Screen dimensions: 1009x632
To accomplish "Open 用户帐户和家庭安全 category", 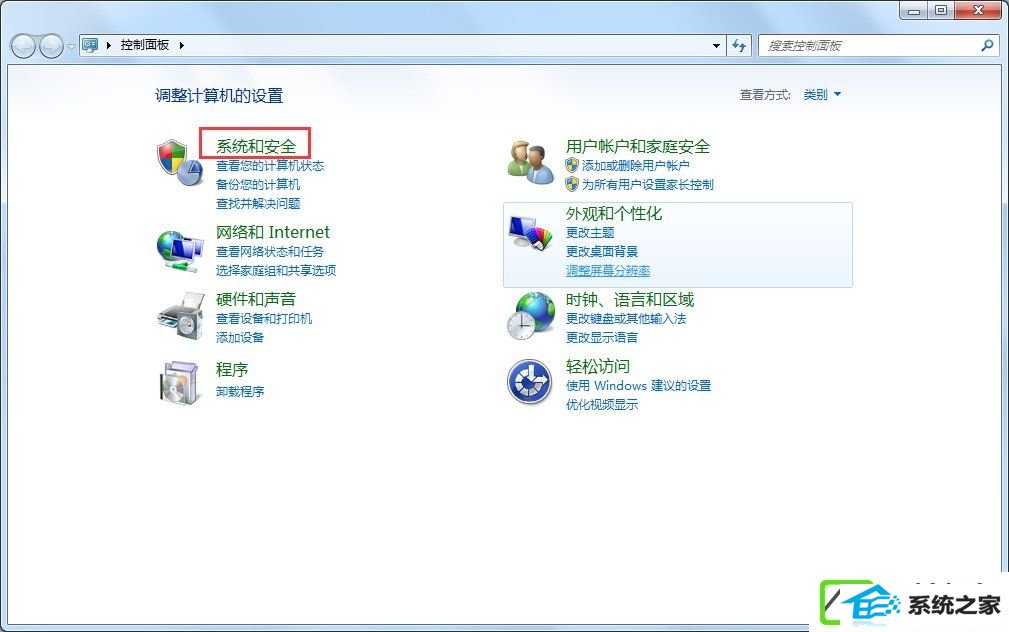I will (638, 146).
